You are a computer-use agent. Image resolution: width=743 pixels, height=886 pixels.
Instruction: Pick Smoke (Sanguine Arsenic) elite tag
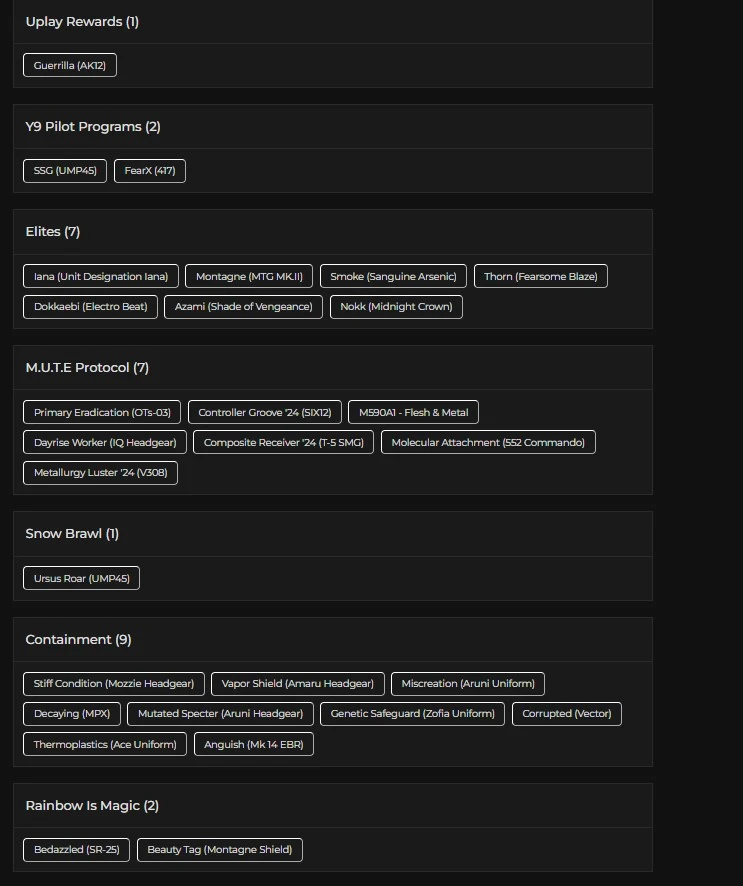click(x=393, y=276)
